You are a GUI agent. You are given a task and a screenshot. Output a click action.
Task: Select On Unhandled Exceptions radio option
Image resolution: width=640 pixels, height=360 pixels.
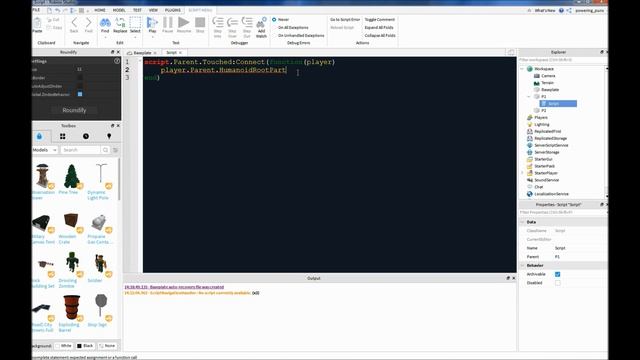point(274,36)
